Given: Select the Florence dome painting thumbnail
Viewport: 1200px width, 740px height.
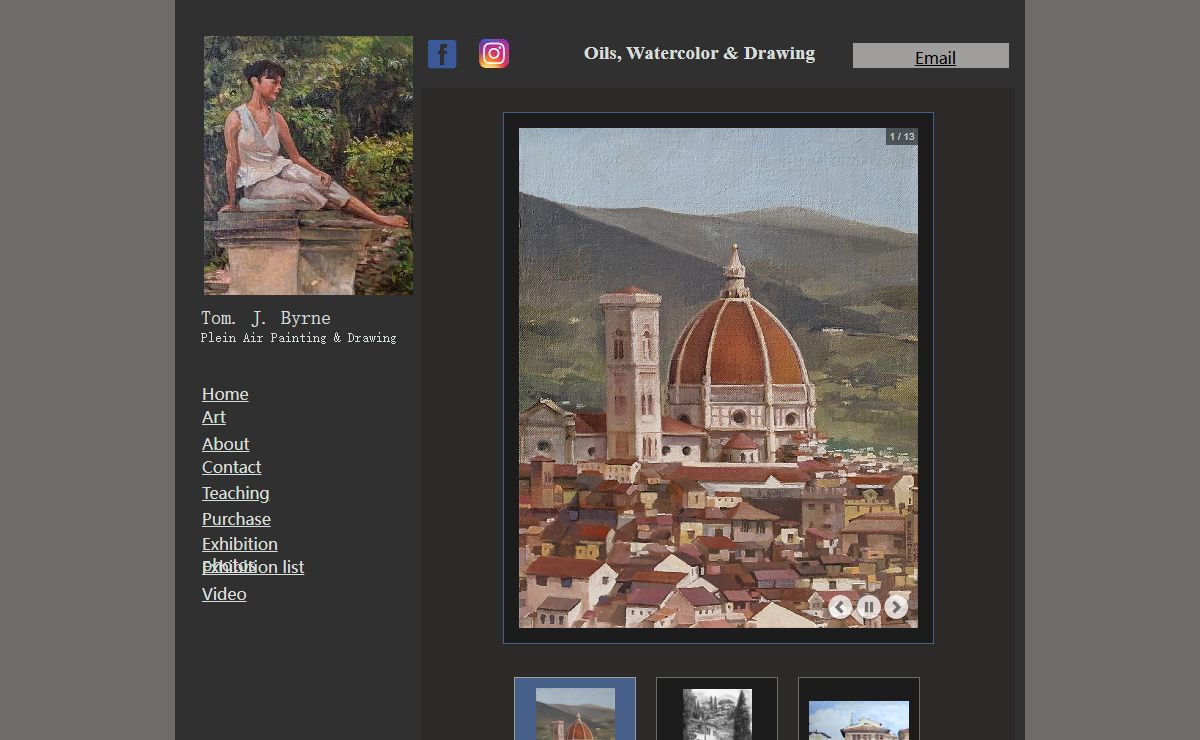Looking at the screenshot, I should [x=575, y=709].
